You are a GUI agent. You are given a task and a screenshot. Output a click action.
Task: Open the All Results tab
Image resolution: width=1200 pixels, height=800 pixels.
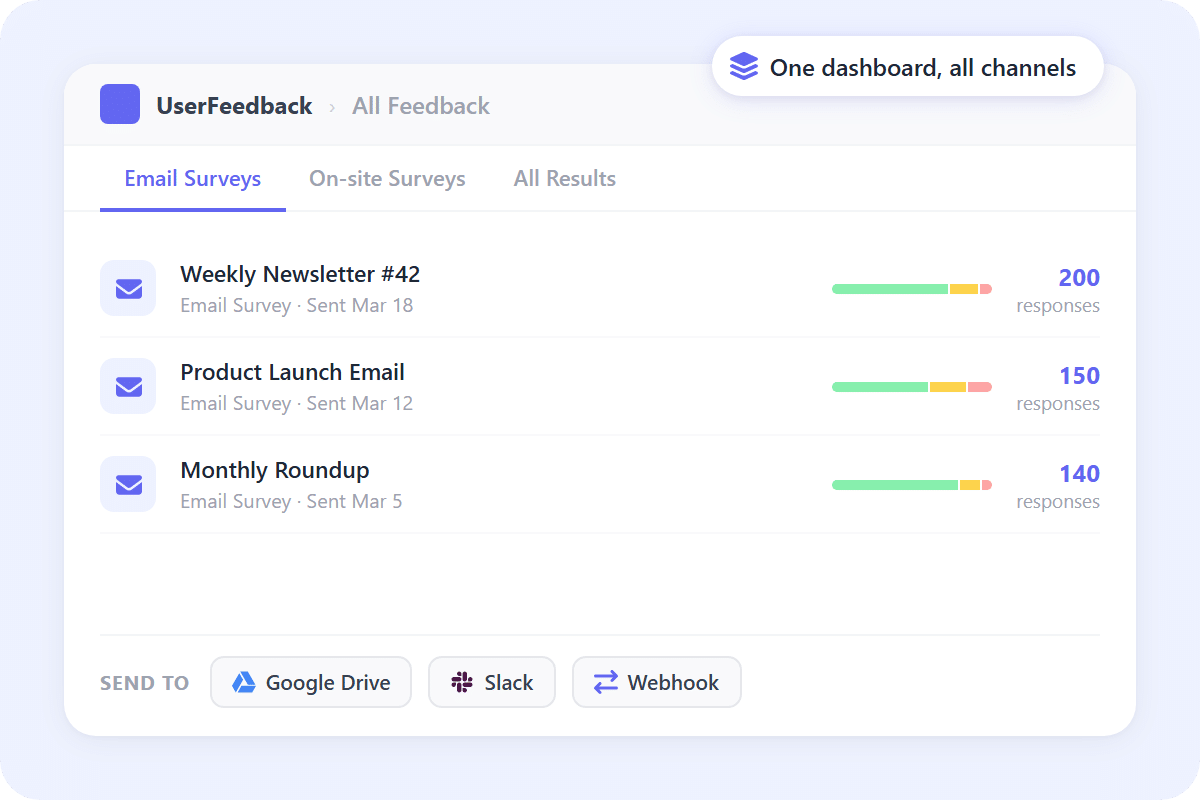[564, 178]
